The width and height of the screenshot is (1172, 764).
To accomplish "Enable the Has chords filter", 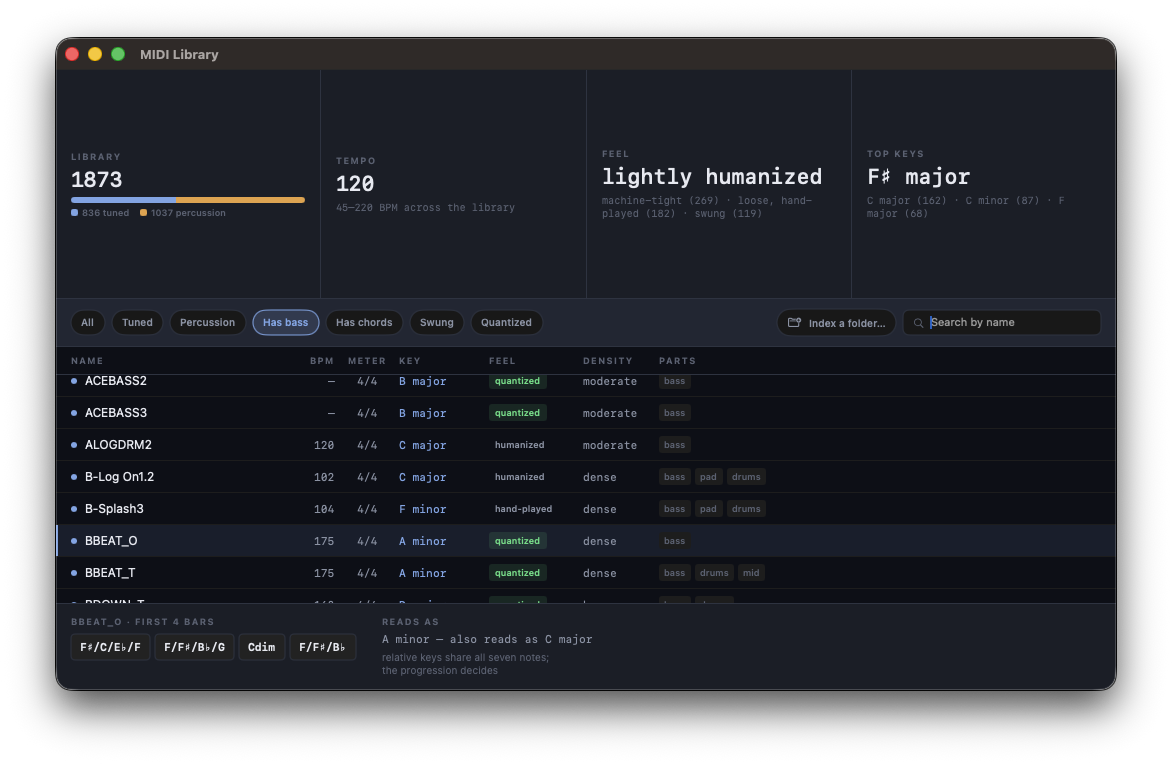I will pyautogui.click(x=364, y=322).
